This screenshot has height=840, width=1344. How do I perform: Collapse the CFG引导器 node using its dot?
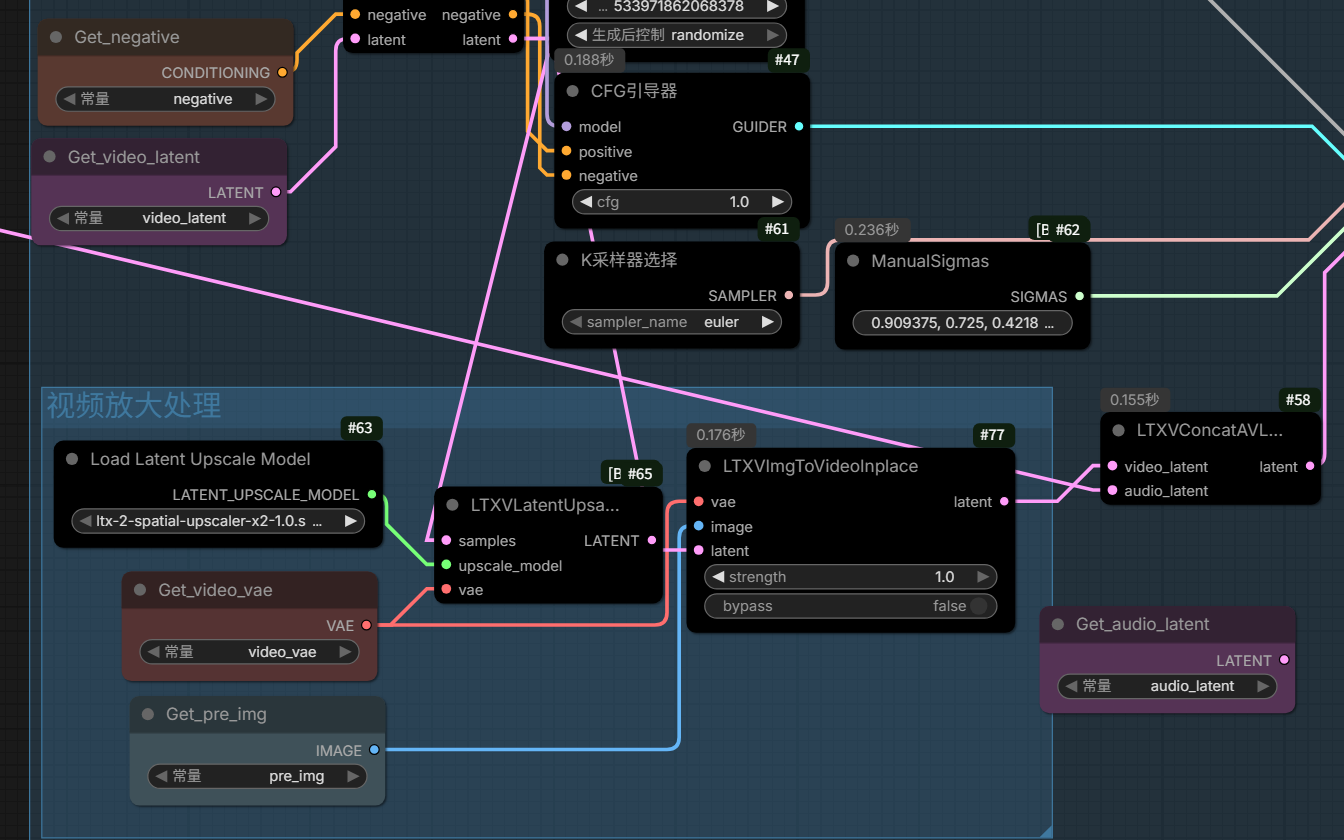[x=572, y=92]
